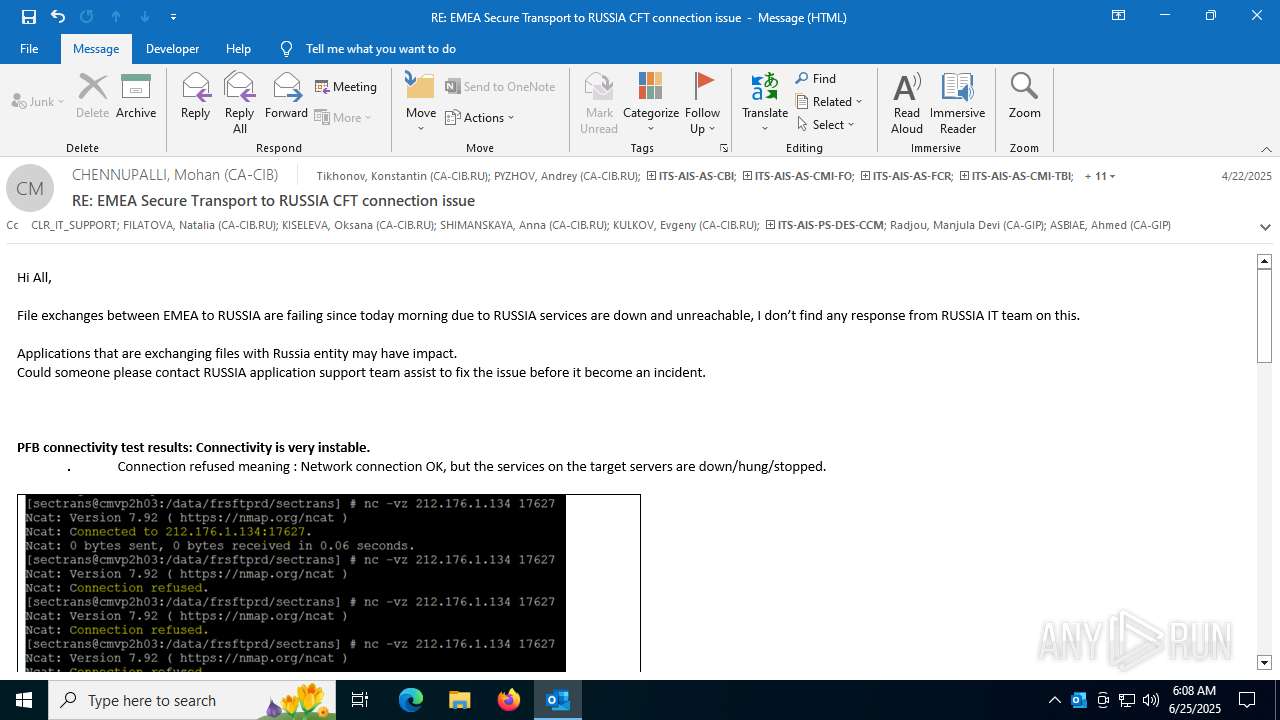Launch Firefox from taskbar
This screenshot has height=720, width=1280.
pos(509,700)
